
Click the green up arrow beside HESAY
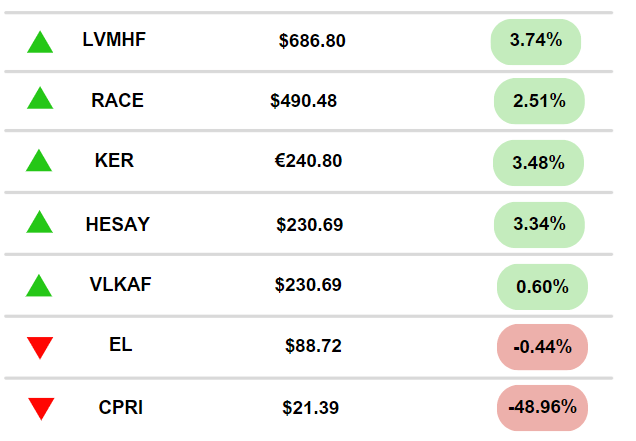39,222
